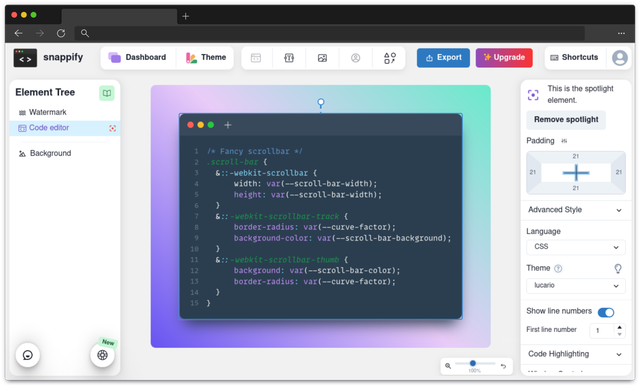This screenshot has height=385, width=640.
Task: Add a profile element from toolbar
Action: pyautogui.click(x=356, y=58)
